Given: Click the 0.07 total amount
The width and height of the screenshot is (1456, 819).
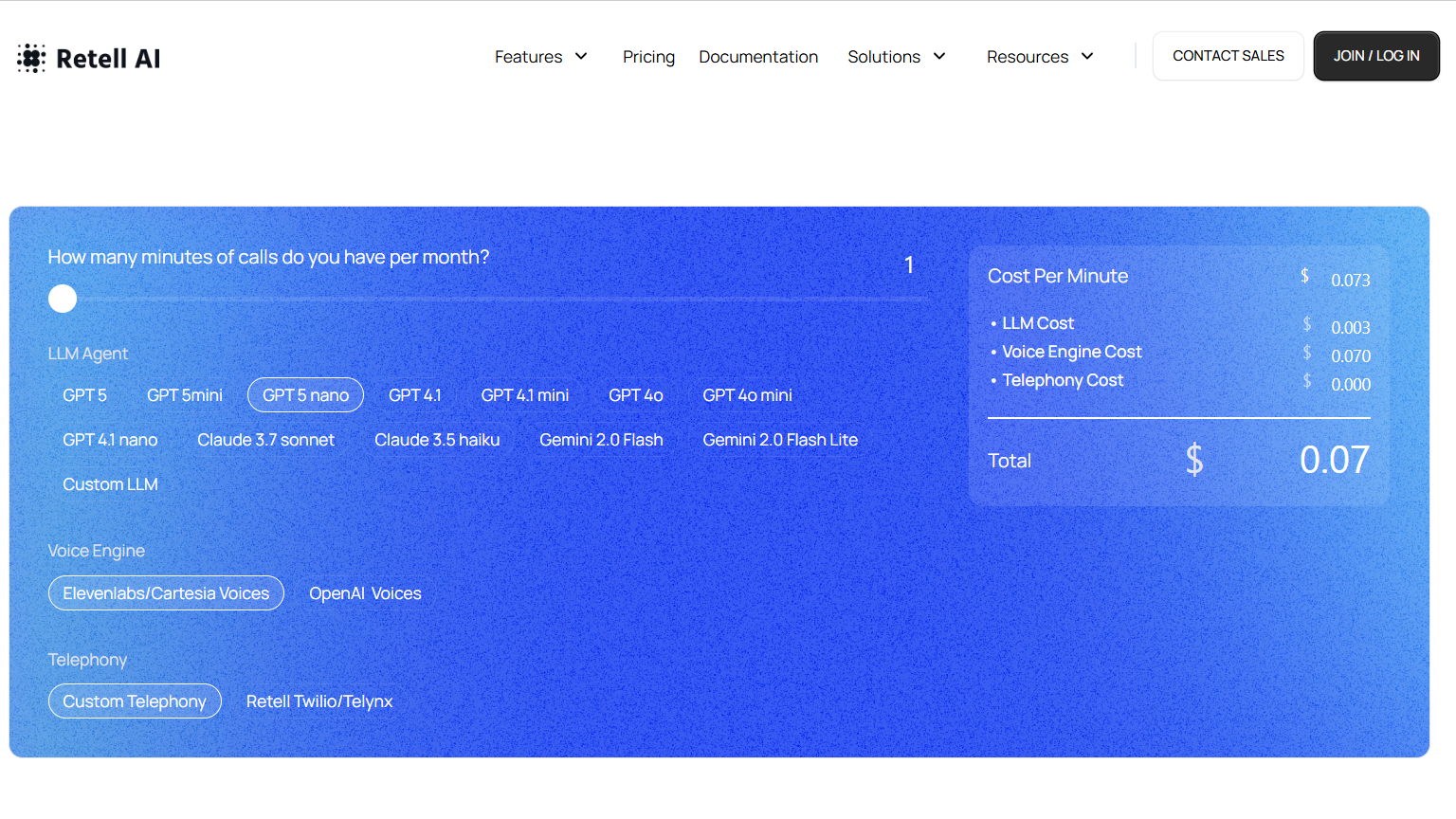Looking at the screenshot, I should [x=1335, y=460].
